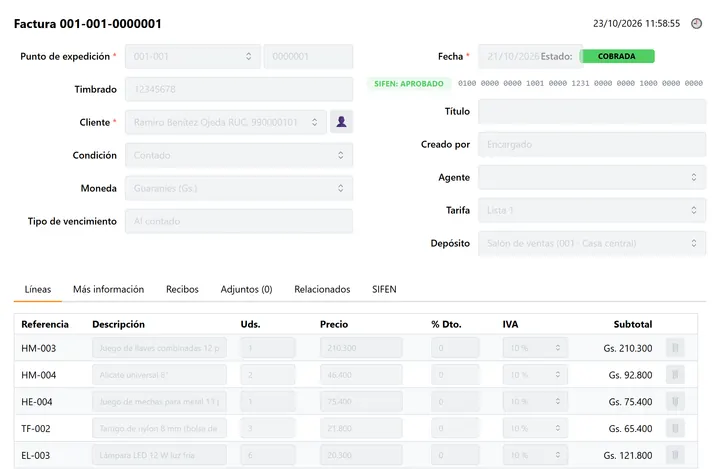Viewport: 720px width, 469px height.
Task: Open the IVA dropdown for HM-004
Action: coord(535,375)
